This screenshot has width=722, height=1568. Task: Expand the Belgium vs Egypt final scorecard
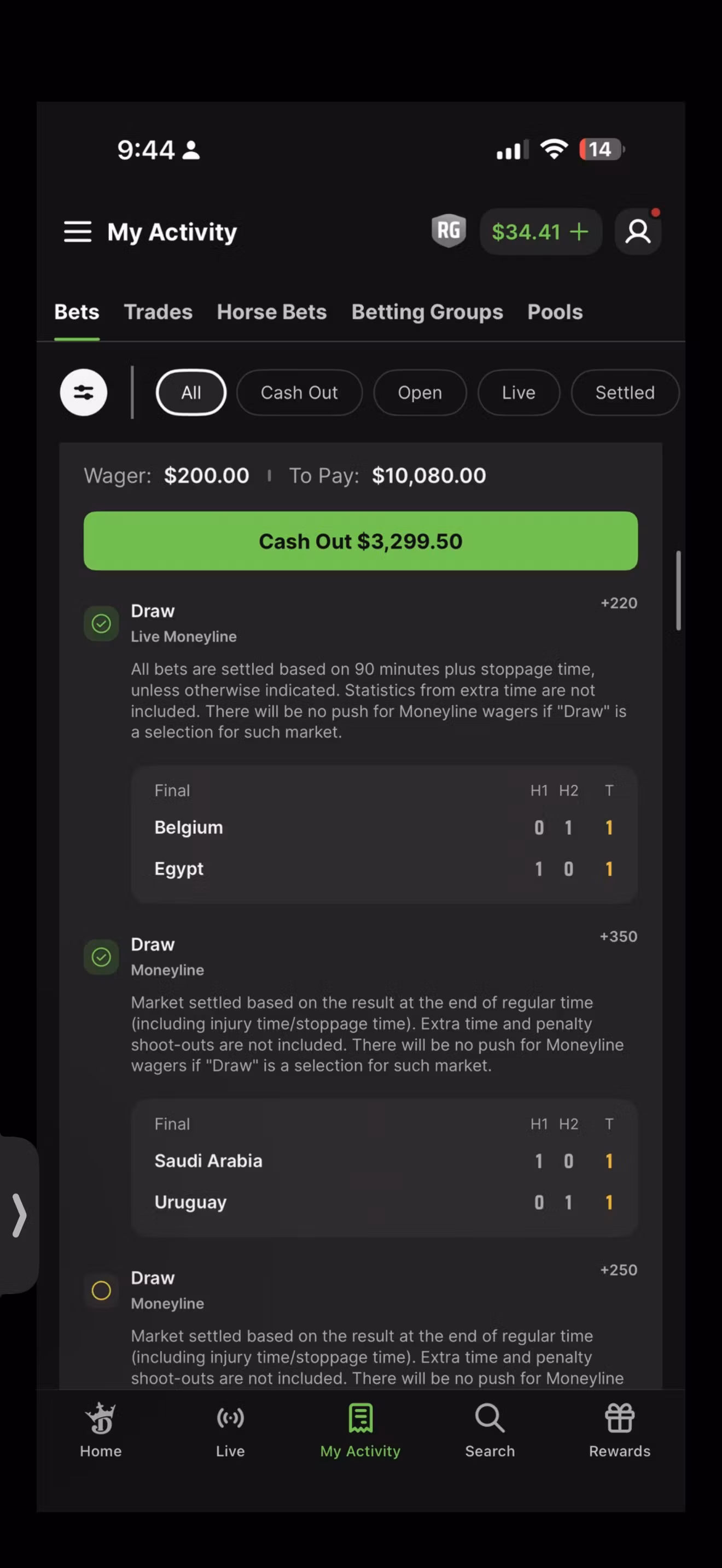click(x=384, y=834)
